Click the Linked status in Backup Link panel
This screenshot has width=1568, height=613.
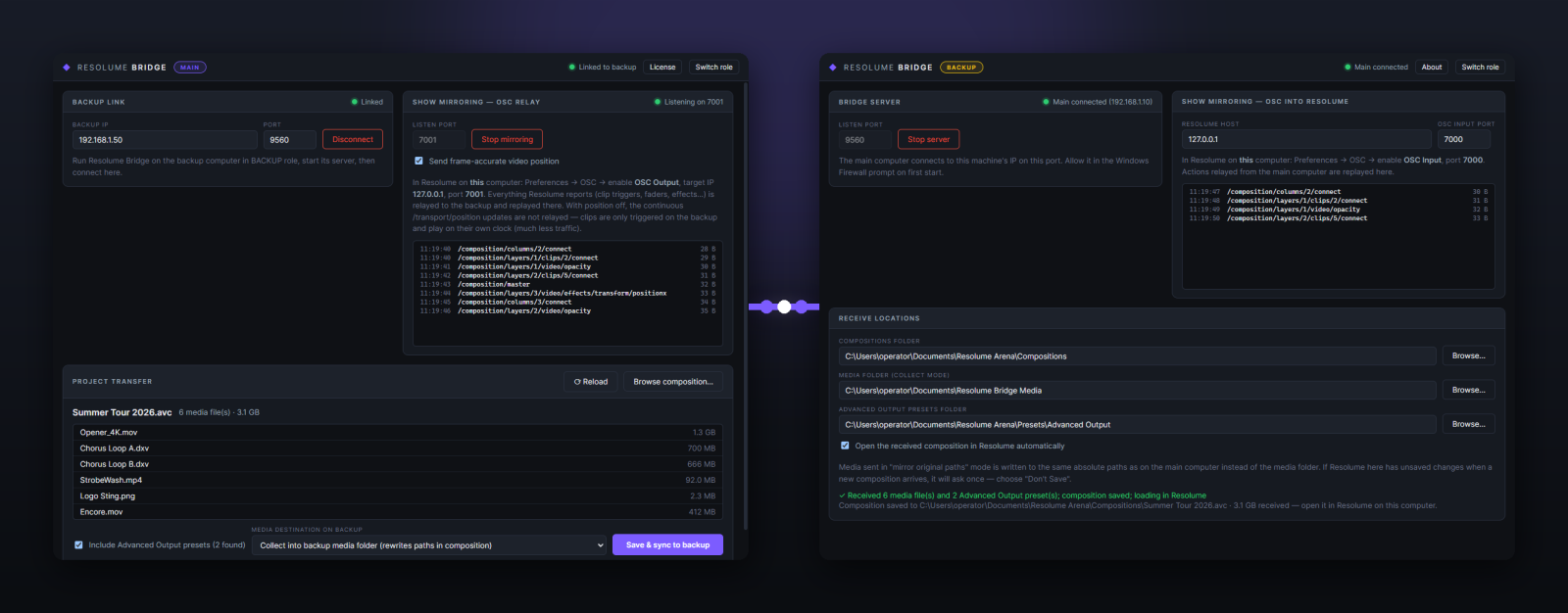(367, 102)
